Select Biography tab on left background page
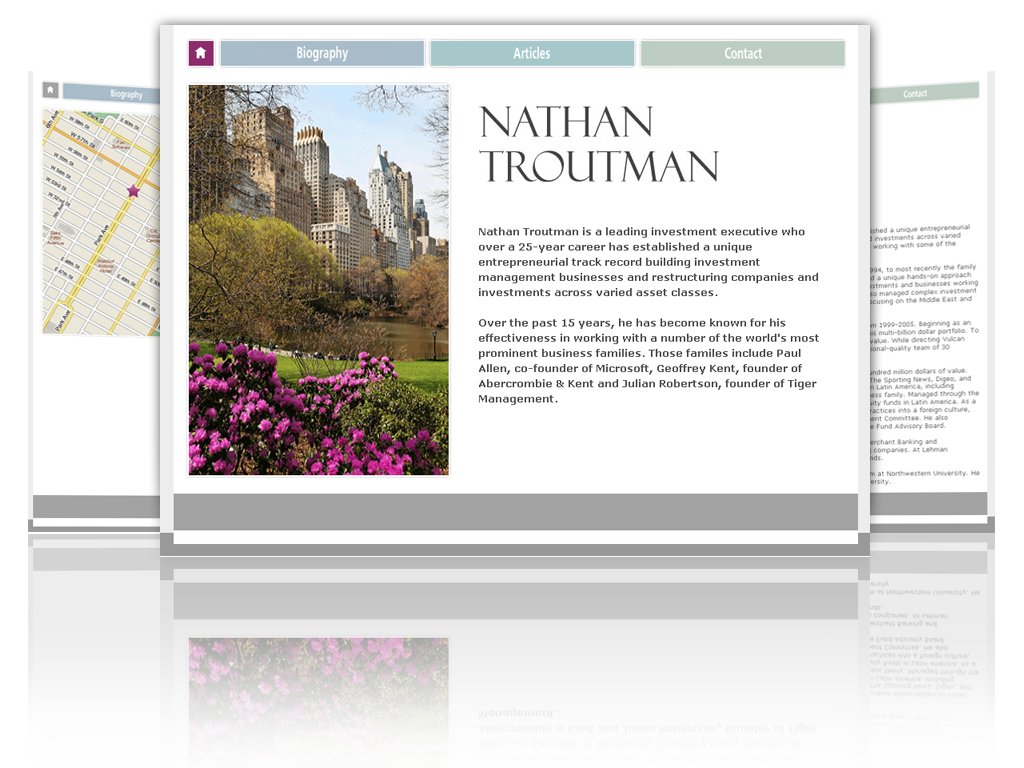The height and width of the screenshot is (768, 1024). pos(126,94)
